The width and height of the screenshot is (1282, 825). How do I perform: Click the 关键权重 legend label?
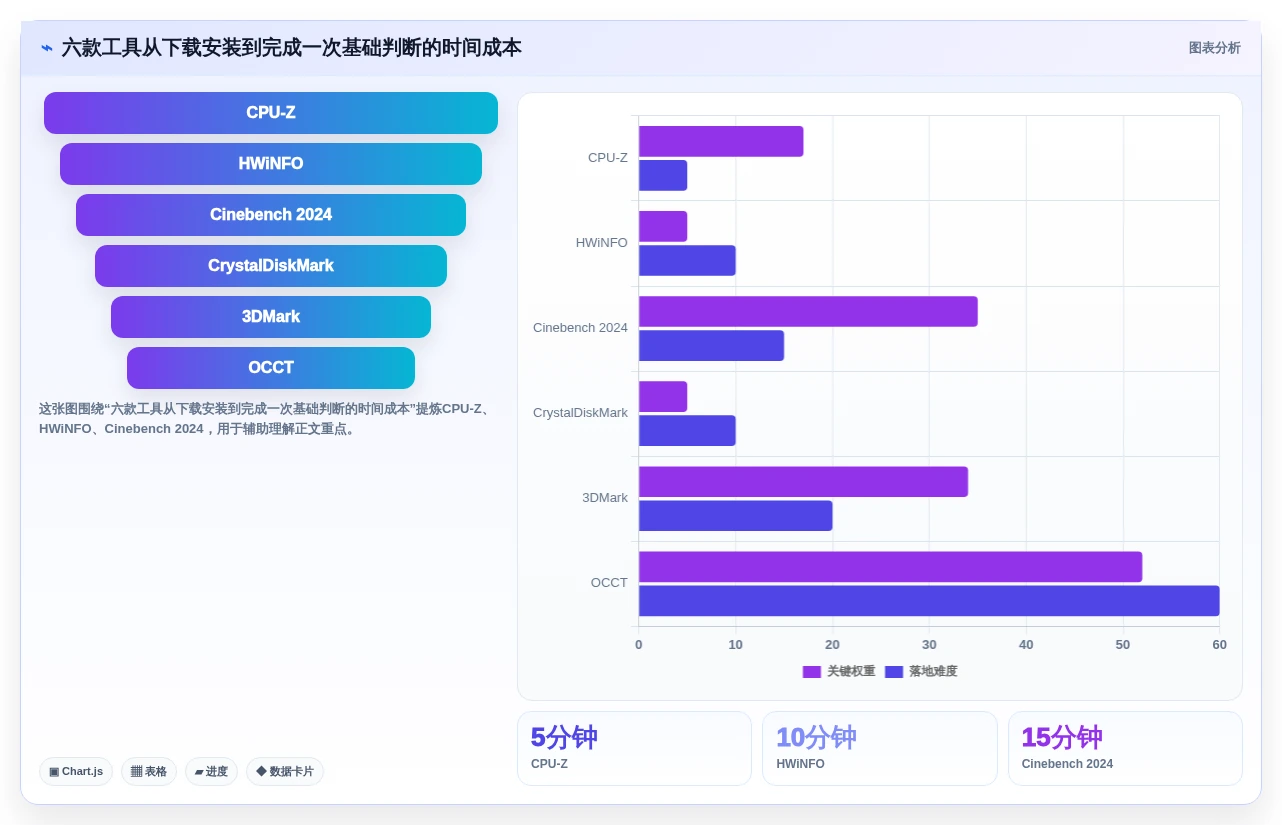click(851, 672)
